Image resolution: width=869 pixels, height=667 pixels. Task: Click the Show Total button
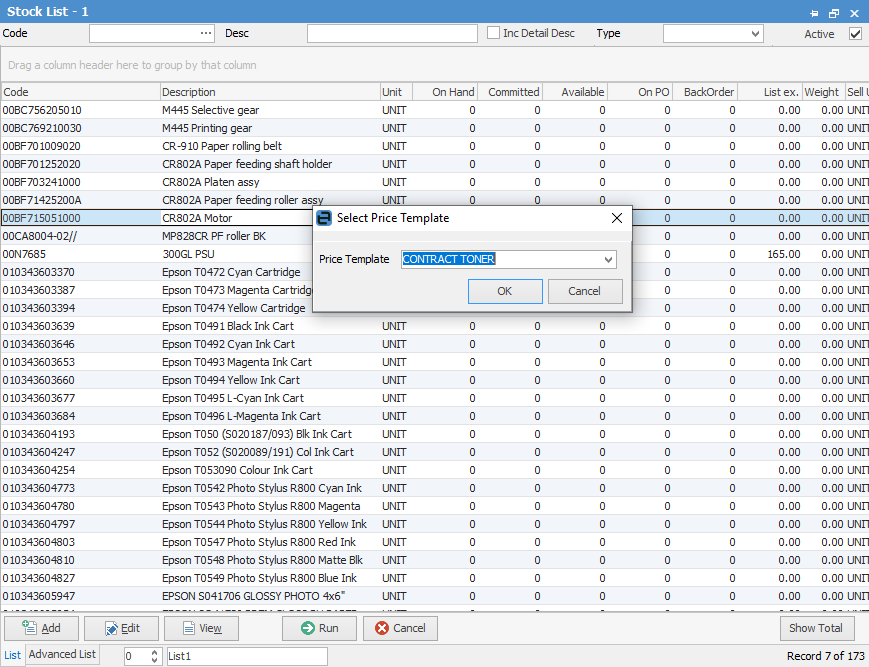pyautogui.click(x=816, y=628)
